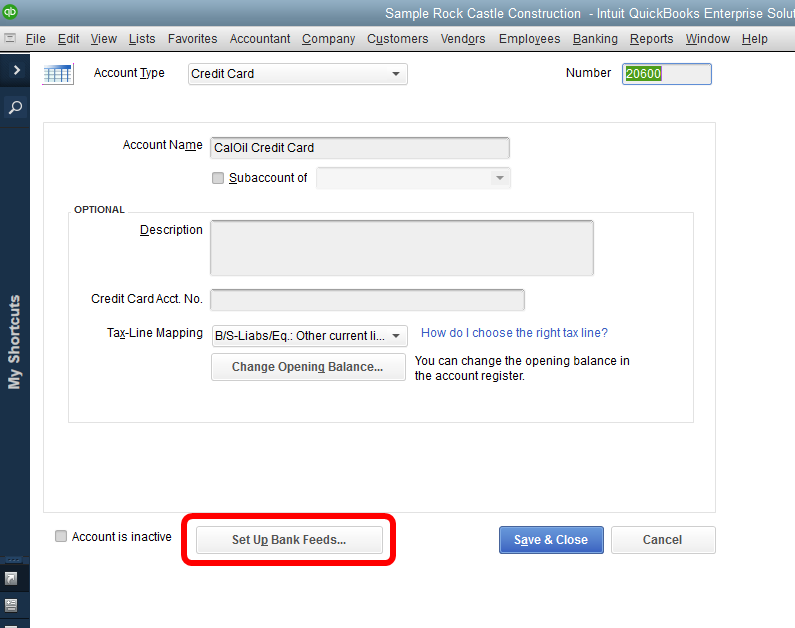Screen dimensions: 795x628
Task: Click the account Number field
Action: tap(667, 74)
